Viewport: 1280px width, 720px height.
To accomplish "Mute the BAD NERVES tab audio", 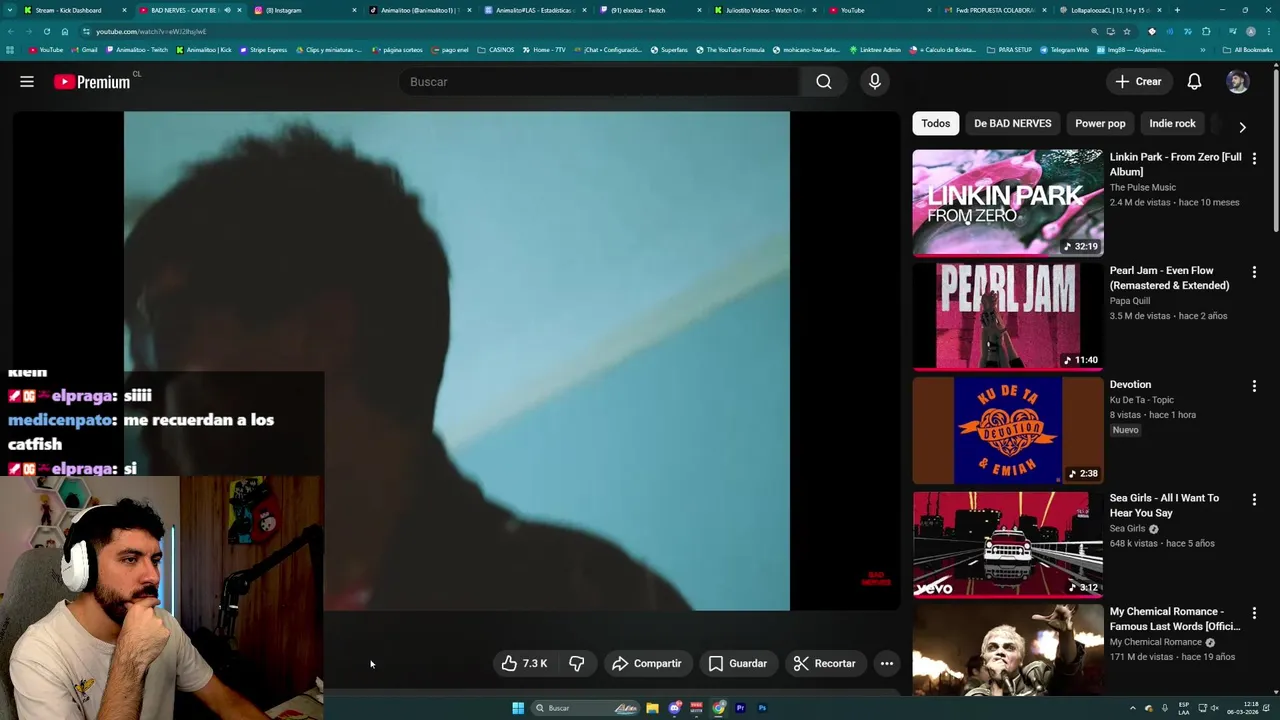I will coord(227,10).
